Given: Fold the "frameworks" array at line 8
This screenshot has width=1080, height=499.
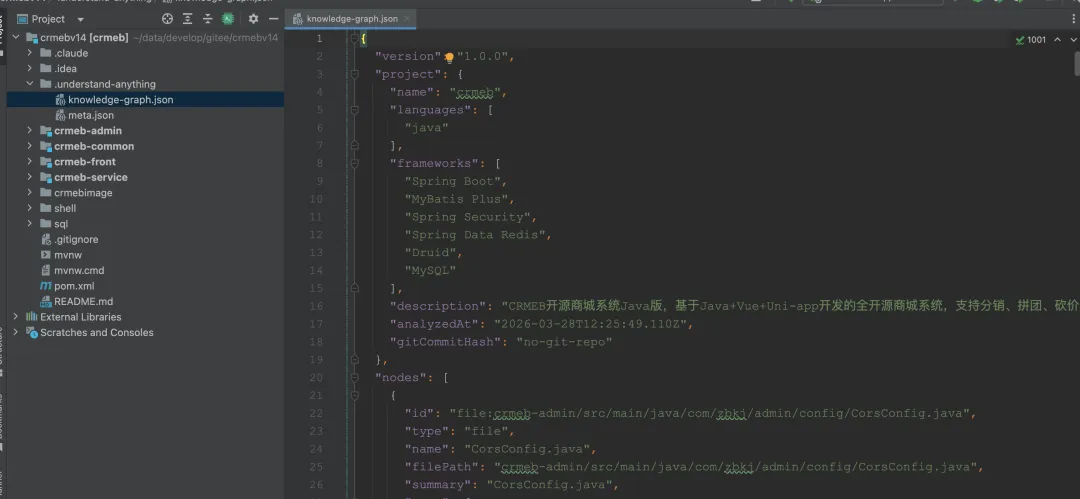Looking at the screenshot, I should tap(354, 163).
